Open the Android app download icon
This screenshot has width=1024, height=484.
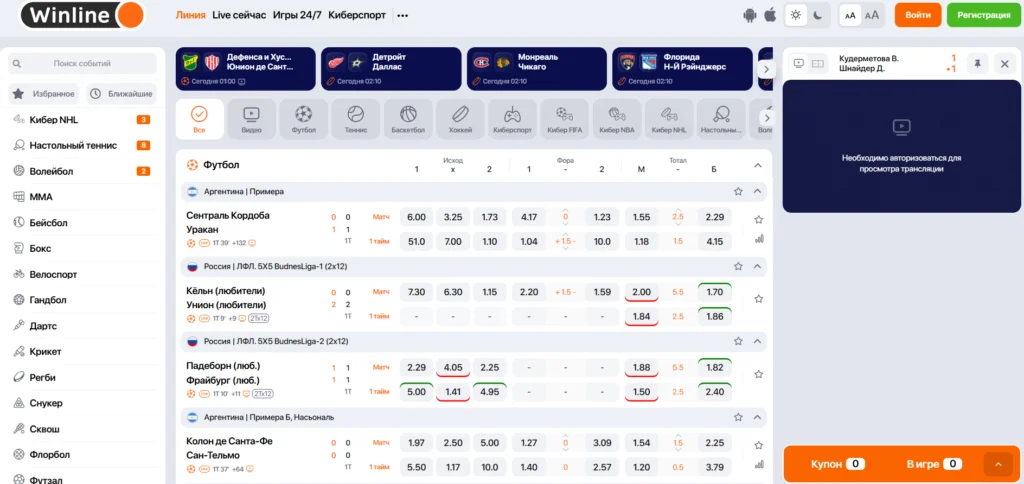coord(751,15)
